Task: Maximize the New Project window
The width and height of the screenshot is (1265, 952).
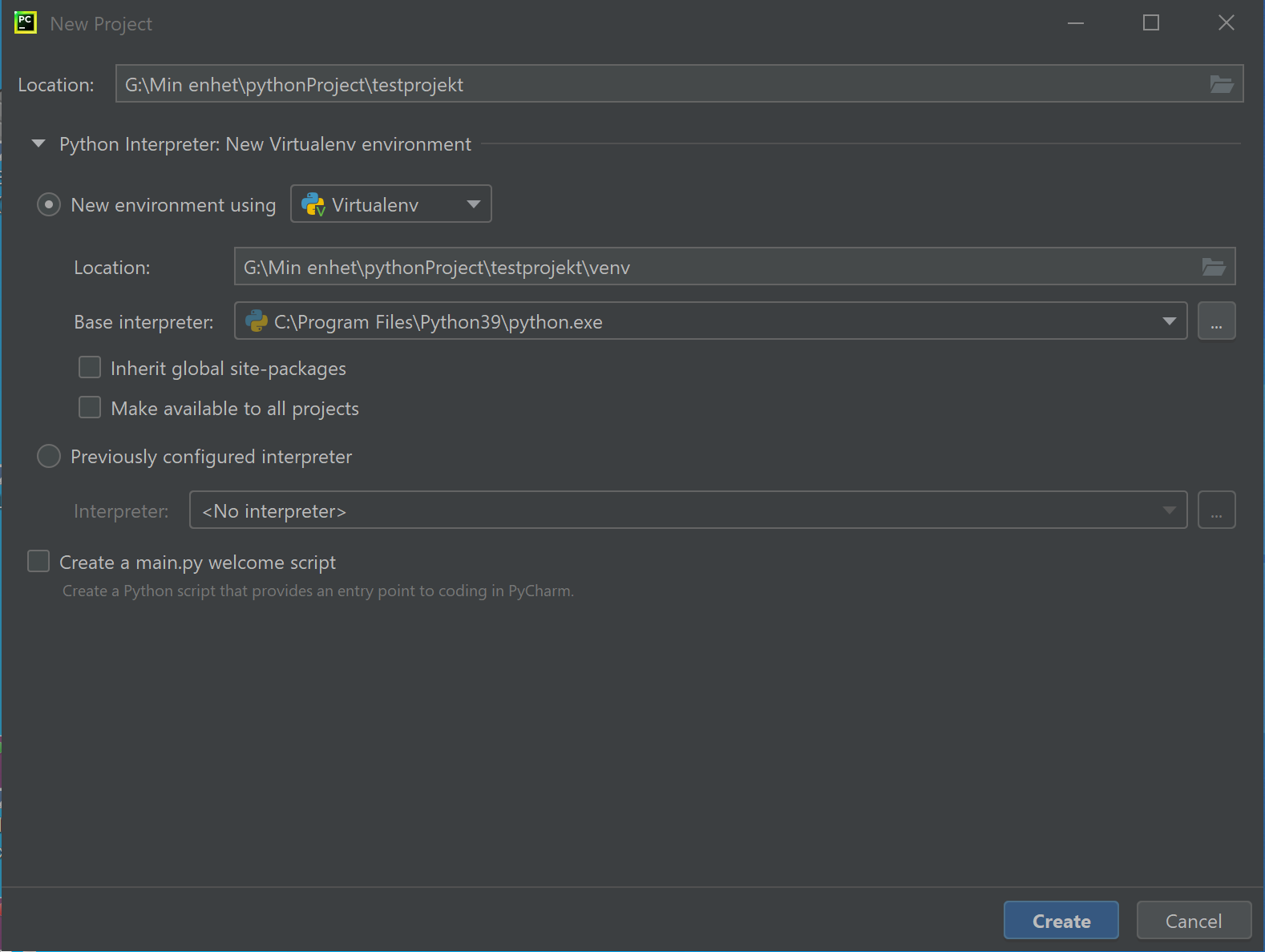Action: (1150, 23)
